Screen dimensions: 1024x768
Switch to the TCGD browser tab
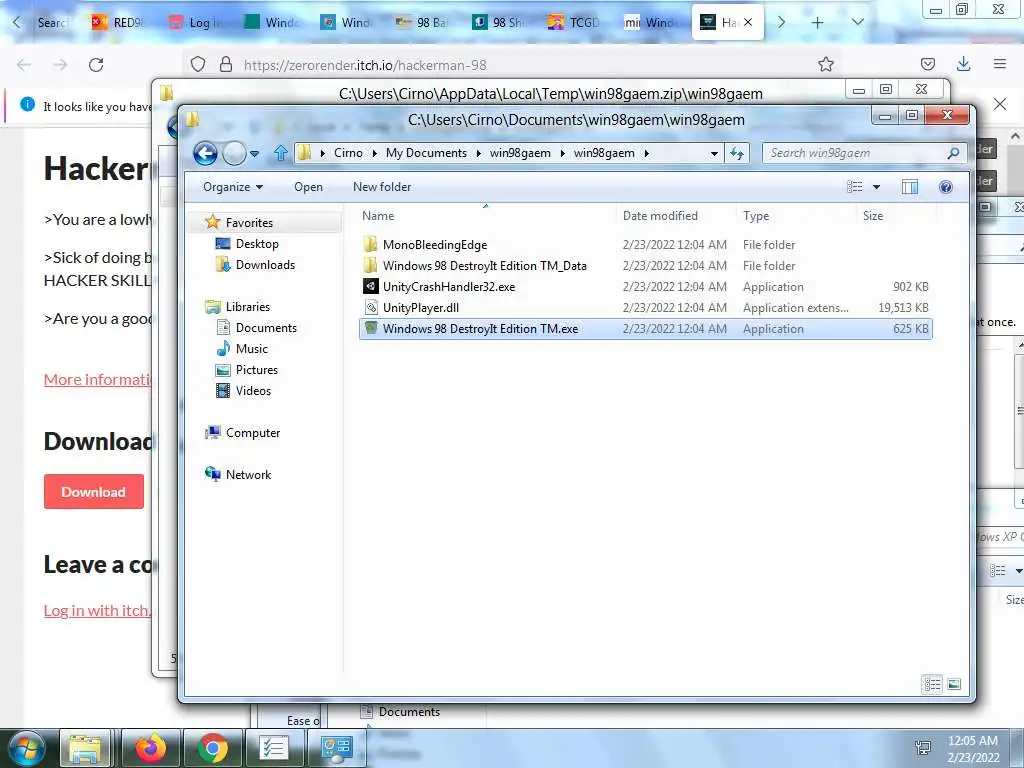coord(575,22)
